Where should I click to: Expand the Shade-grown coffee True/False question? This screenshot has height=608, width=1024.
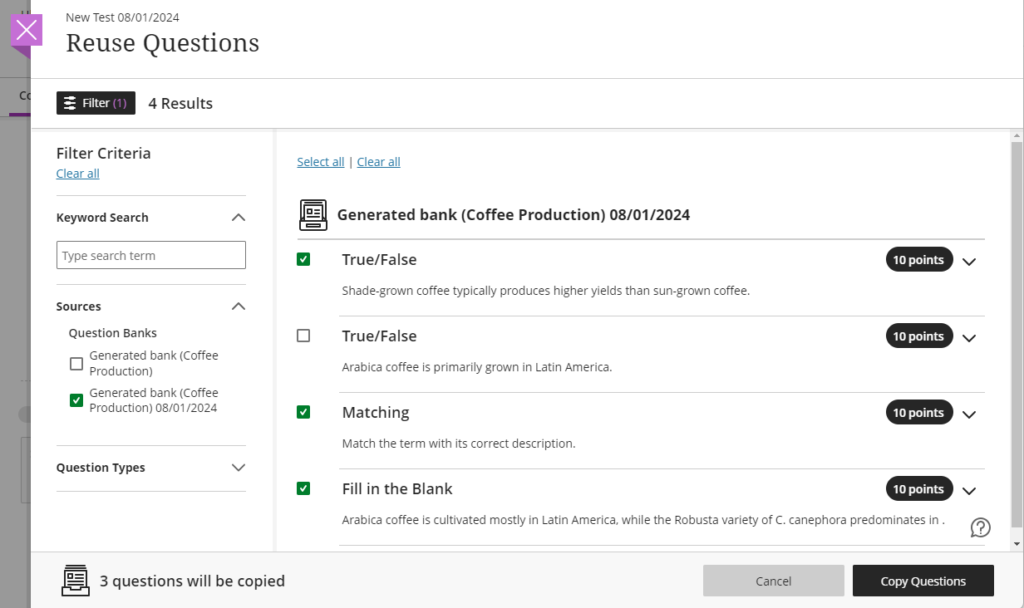(x=969, y=261)
